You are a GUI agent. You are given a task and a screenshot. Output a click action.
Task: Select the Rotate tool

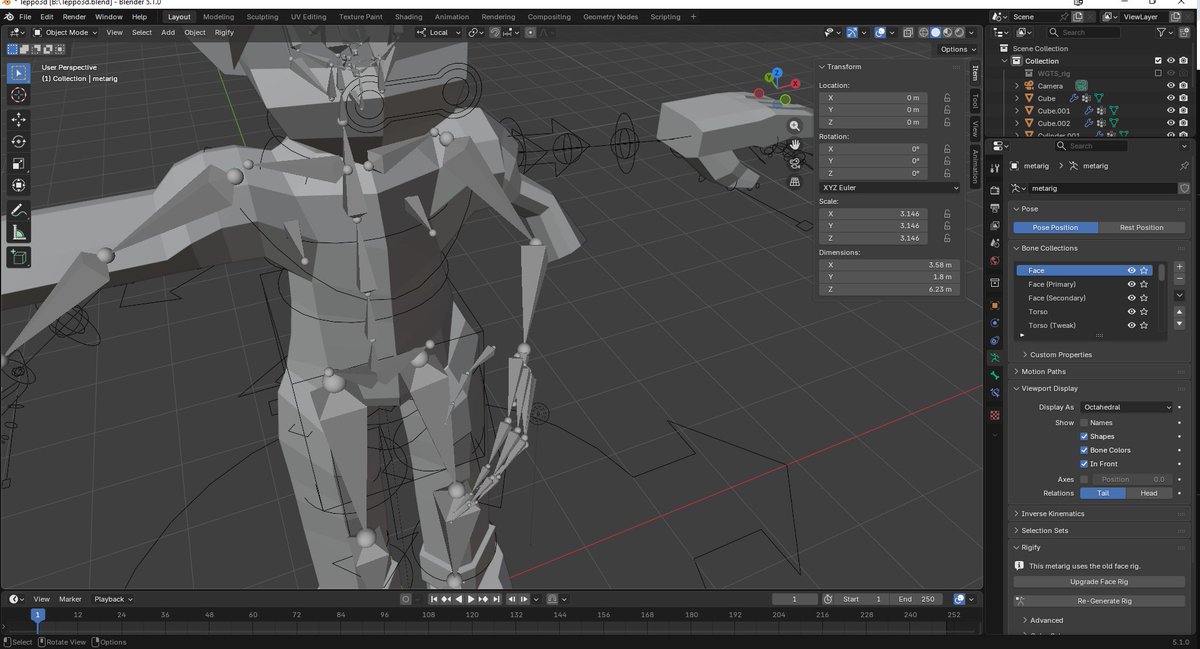coord(19,141)
